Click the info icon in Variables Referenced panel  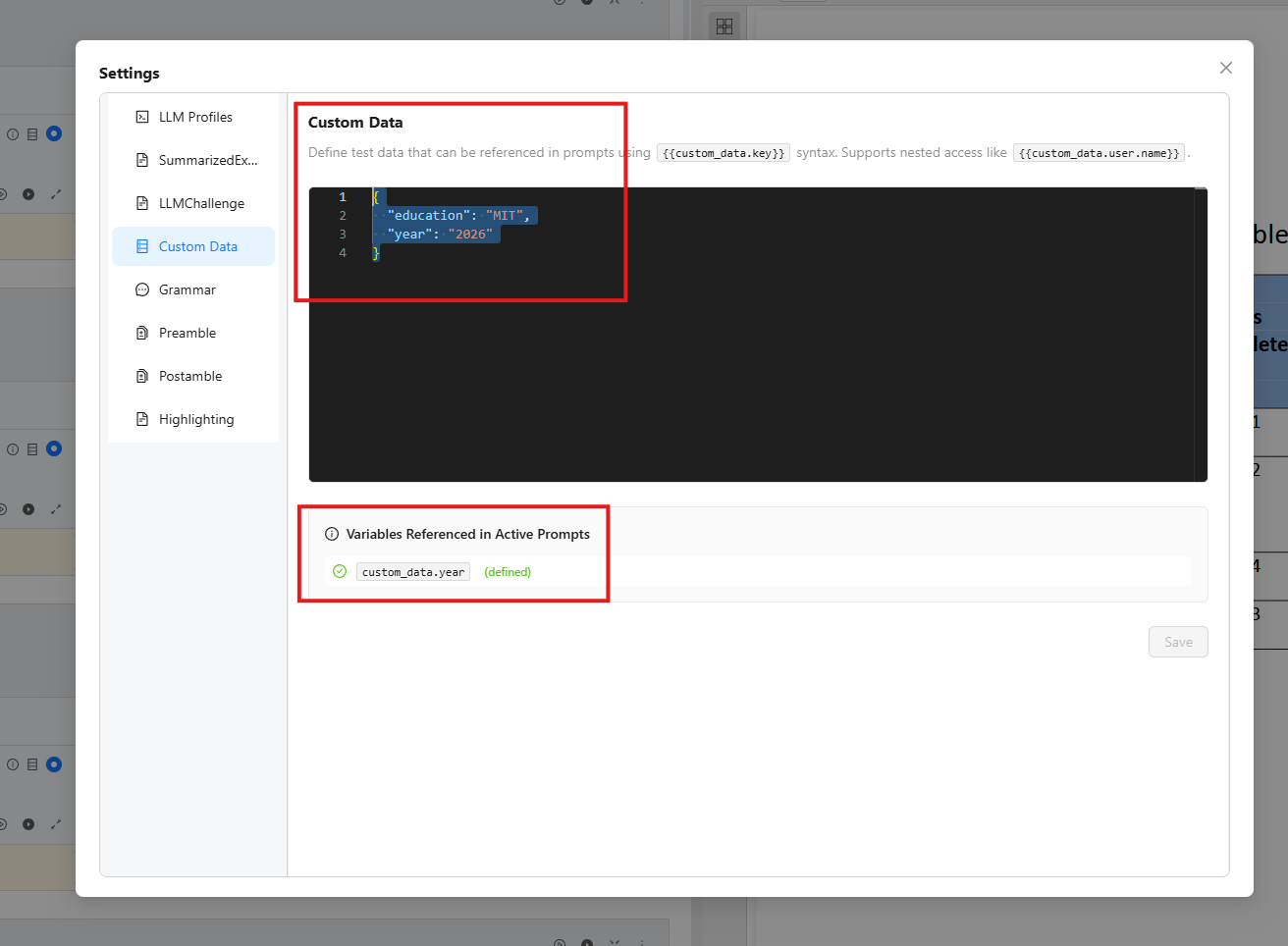[x=331, y=534]
